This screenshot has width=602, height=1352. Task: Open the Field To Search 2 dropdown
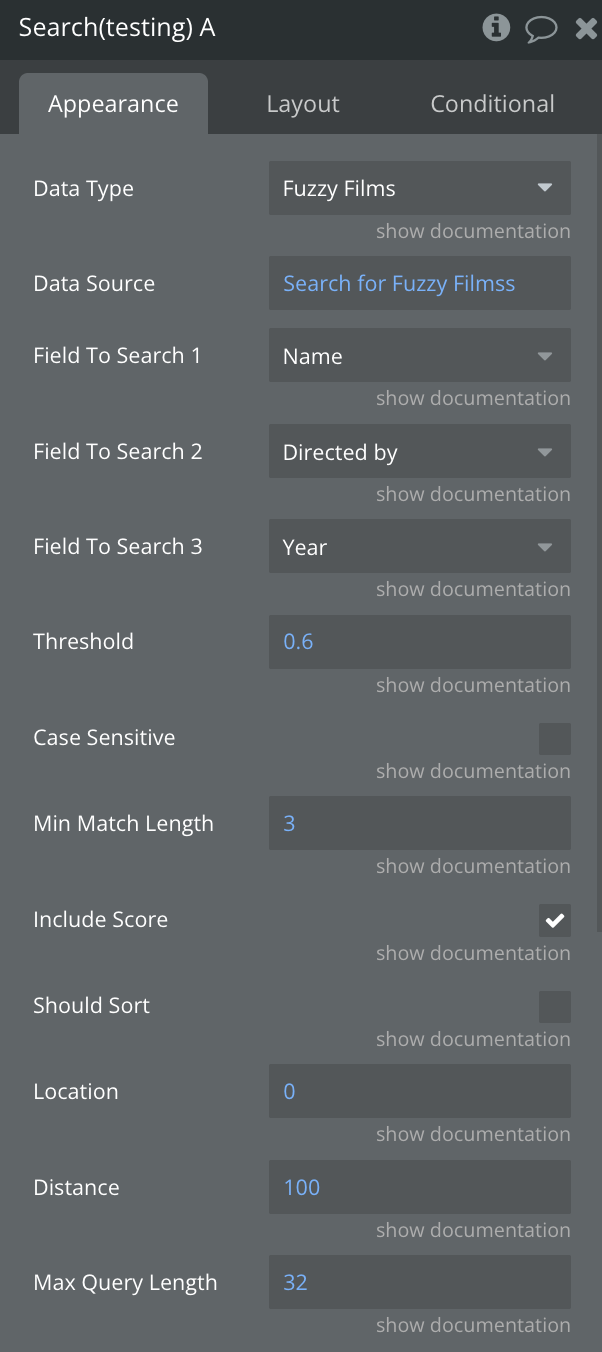[x=419, y=452]
